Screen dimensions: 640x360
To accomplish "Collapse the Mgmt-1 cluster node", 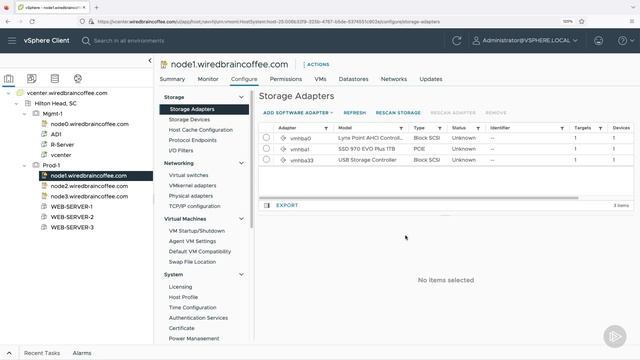I will tap(24, 114).
